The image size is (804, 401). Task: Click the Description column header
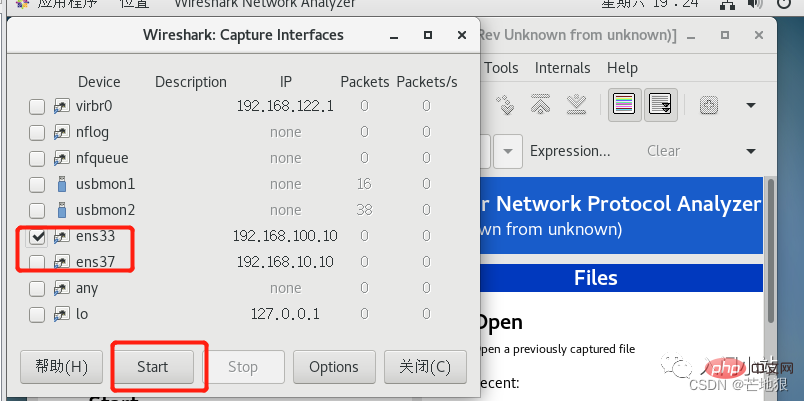(x=191, y=82)
